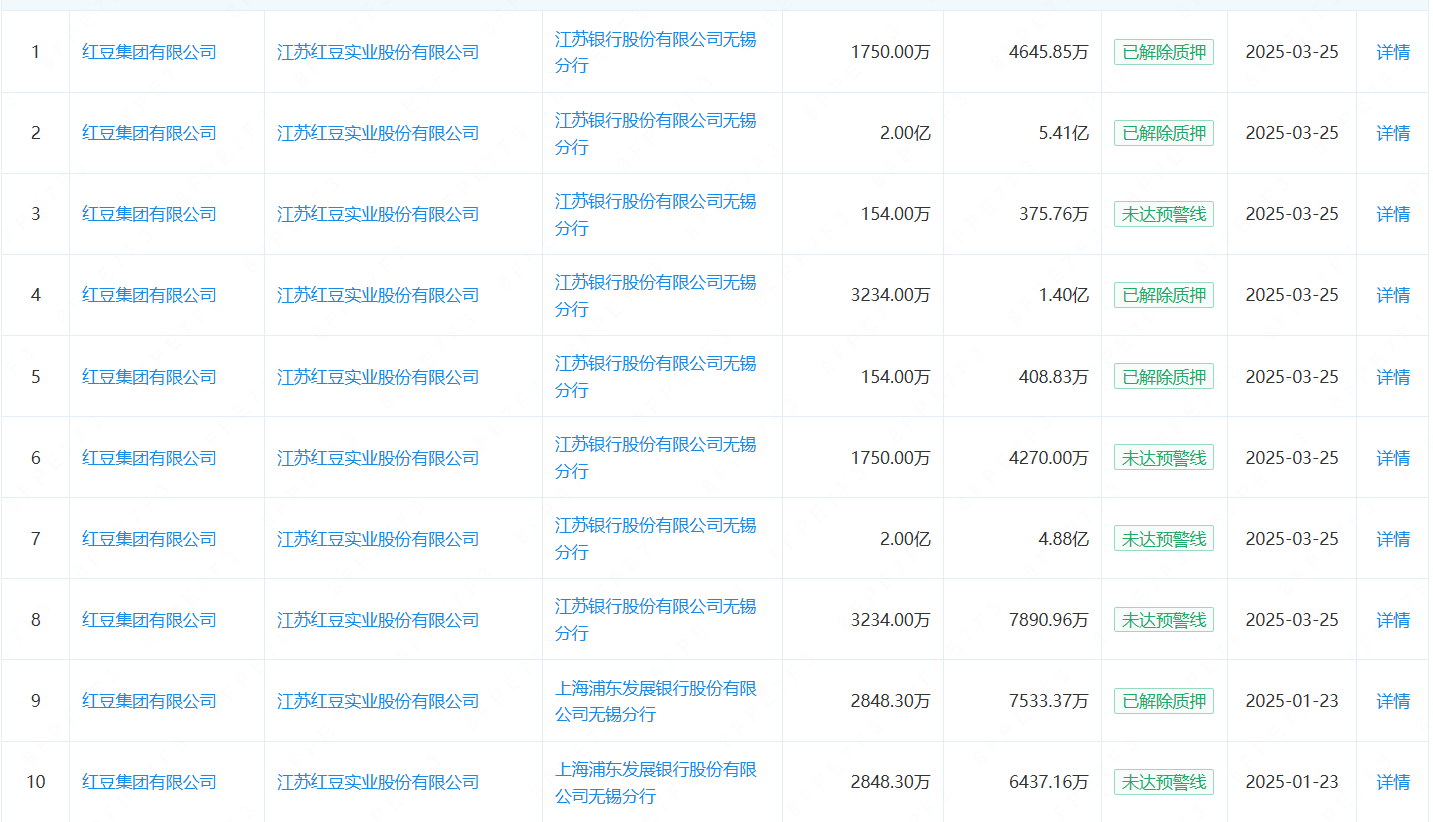Open 详情 link for row 9

pos(1393,701)
